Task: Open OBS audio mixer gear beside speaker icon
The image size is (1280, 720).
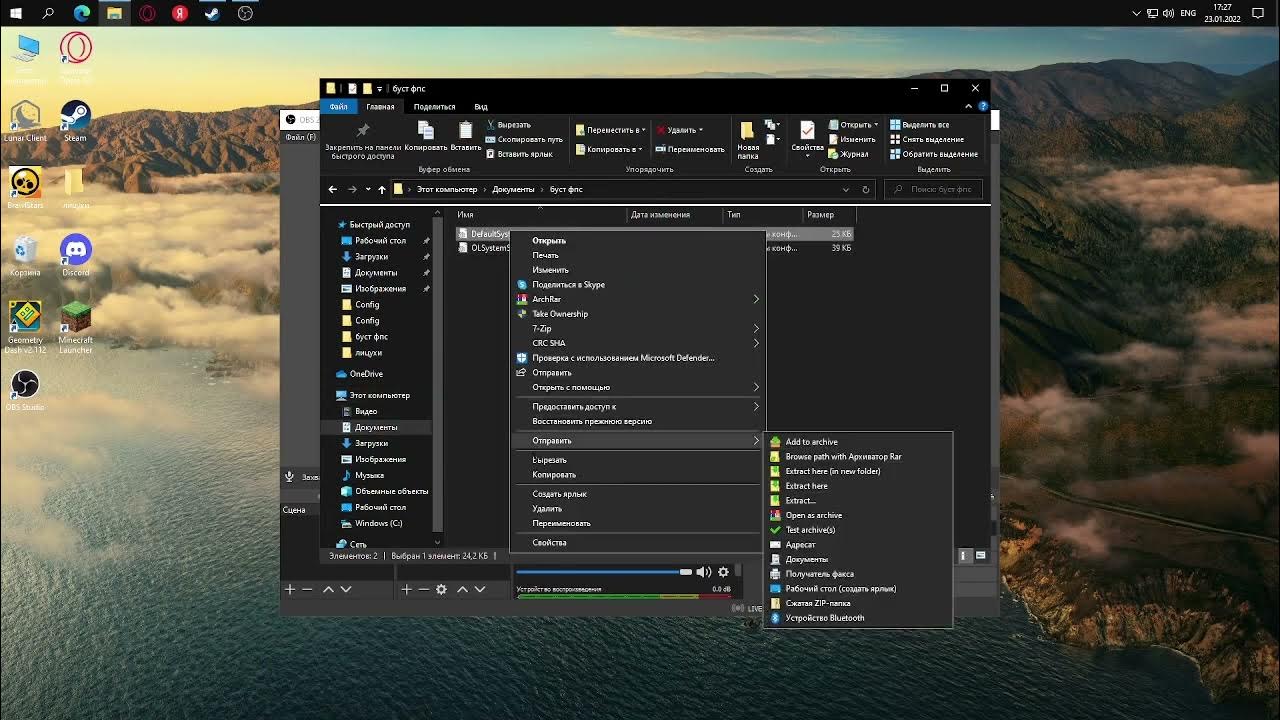Action: tap(723, 572)
